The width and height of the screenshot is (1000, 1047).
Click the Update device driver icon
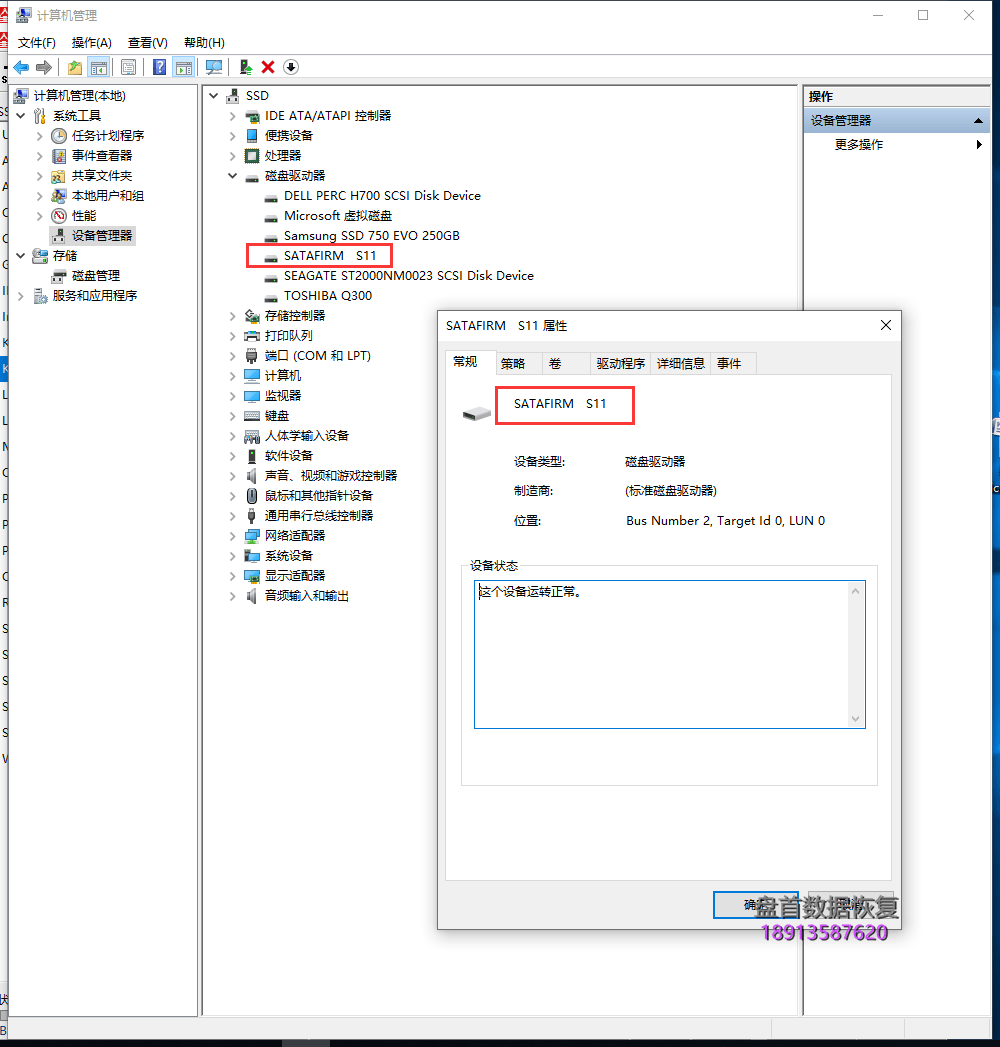246,67
